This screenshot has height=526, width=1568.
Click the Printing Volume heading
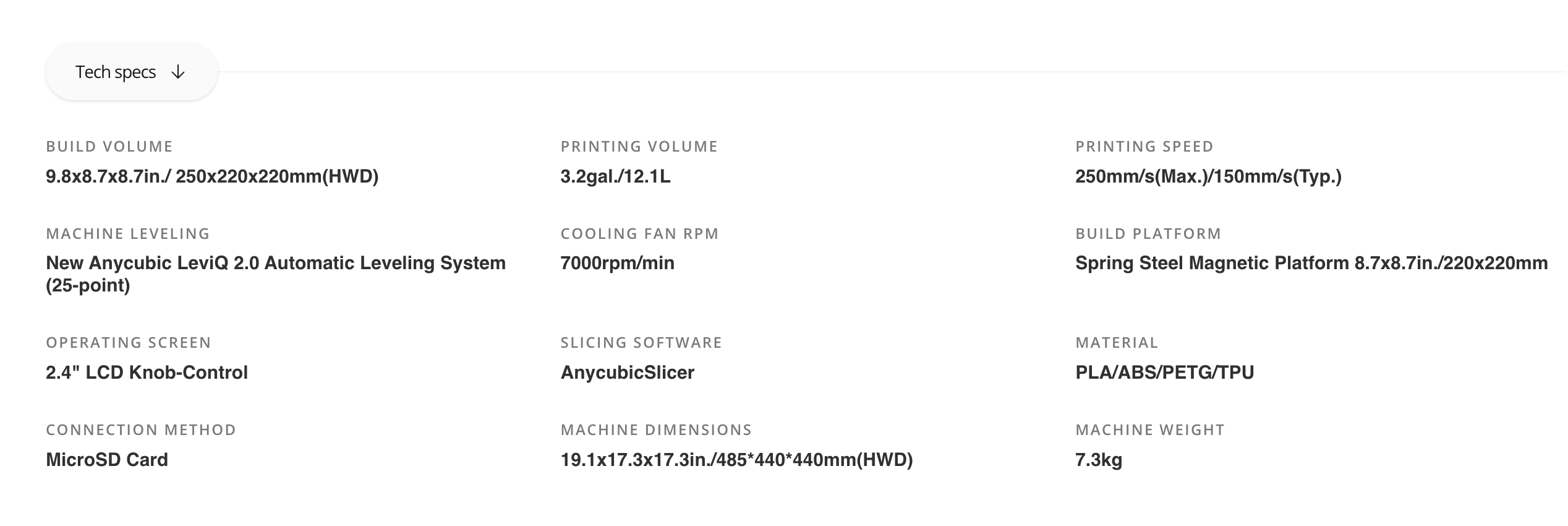tap(639, 147)
